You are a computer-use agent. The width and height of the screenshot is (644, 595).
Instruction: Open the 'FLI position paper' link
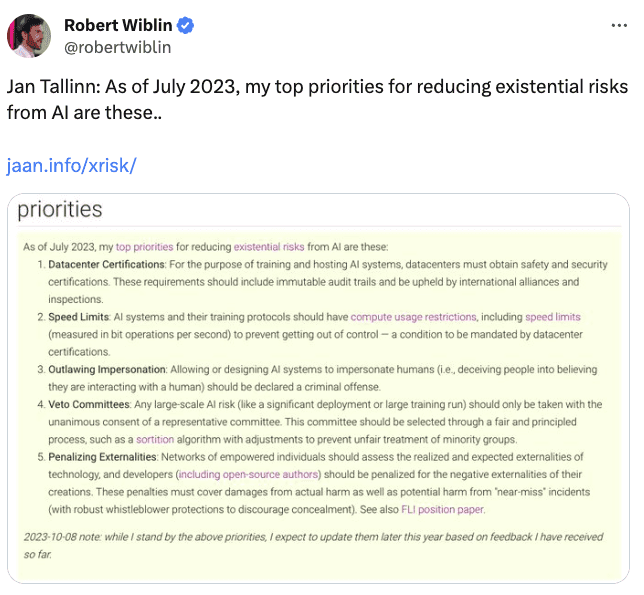coord(443,510)
